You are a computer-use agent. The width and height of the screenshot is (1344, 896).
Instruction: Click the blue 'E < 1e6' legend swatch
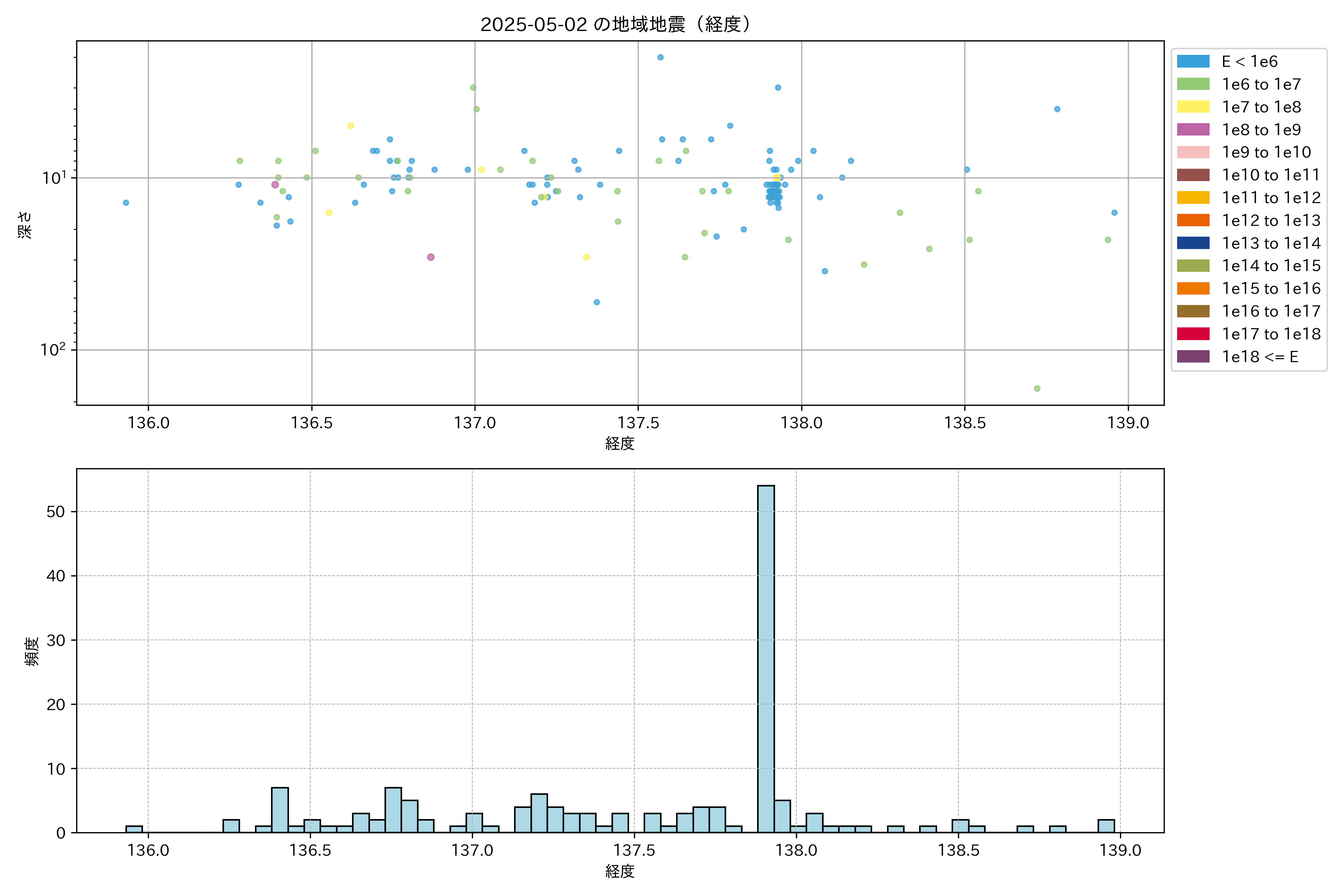pos(1193,62)
